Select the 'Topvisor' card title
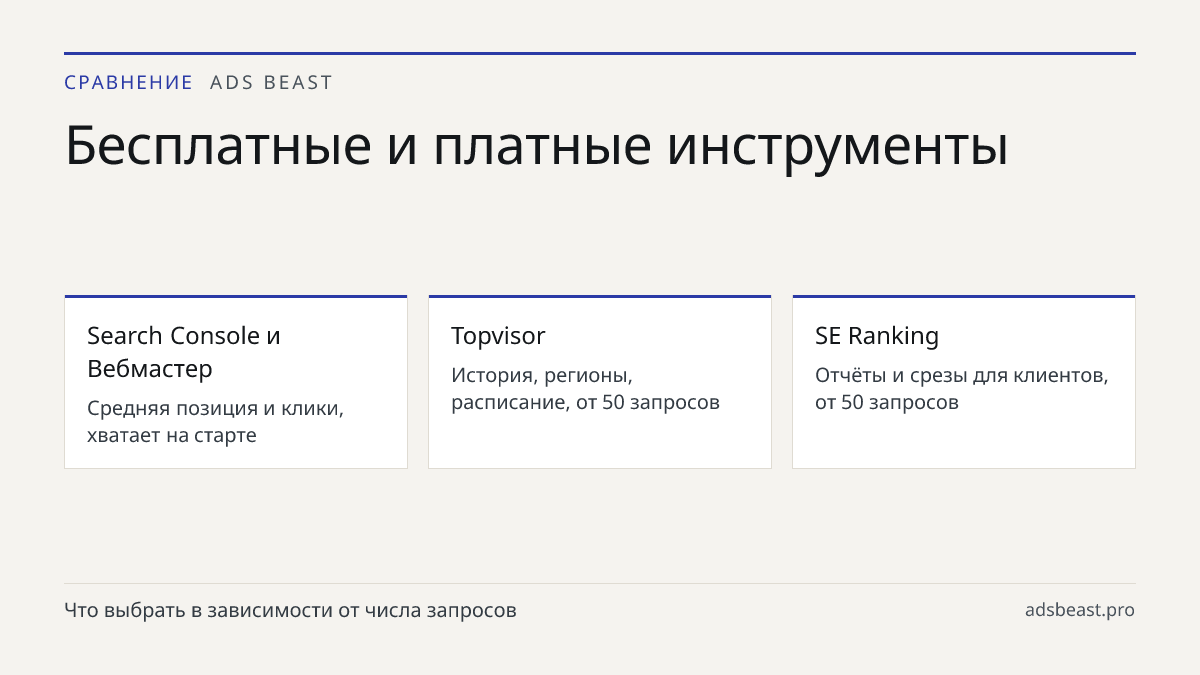The image size is (1200, 675). coord(498,336)
